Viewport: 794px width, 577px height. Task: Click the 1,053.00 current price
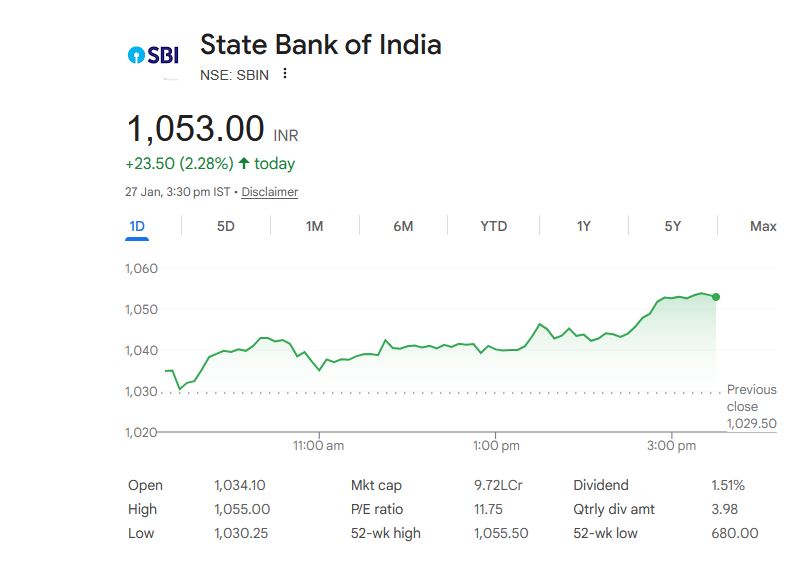pos(196,130)
